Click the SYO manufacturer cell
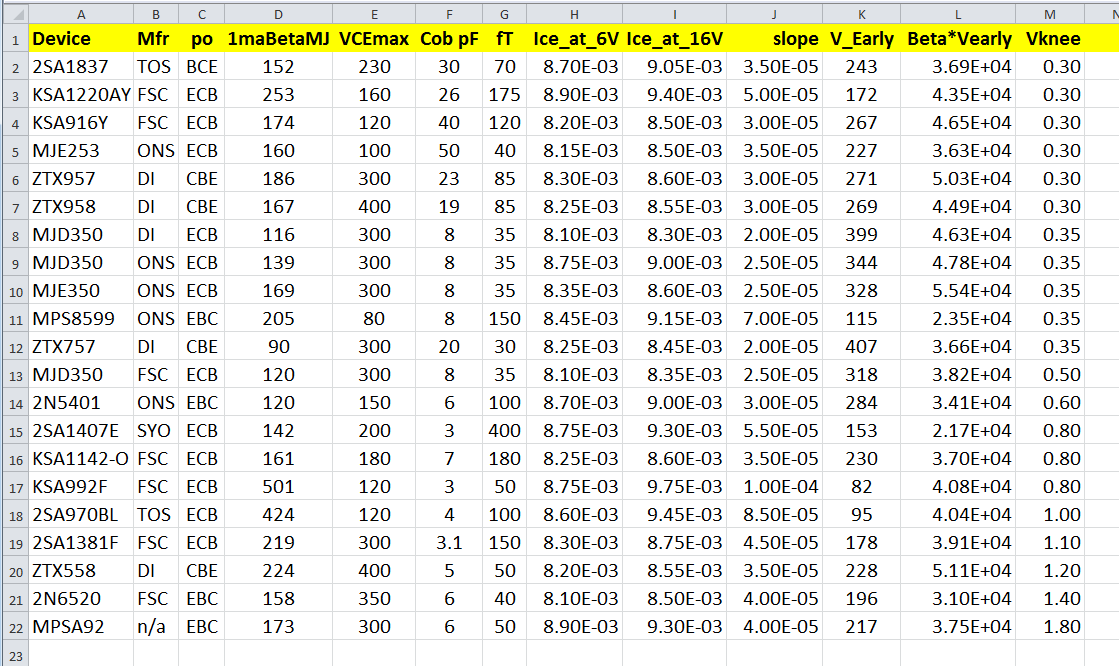 pyautogui.click(x=156, y=431)
